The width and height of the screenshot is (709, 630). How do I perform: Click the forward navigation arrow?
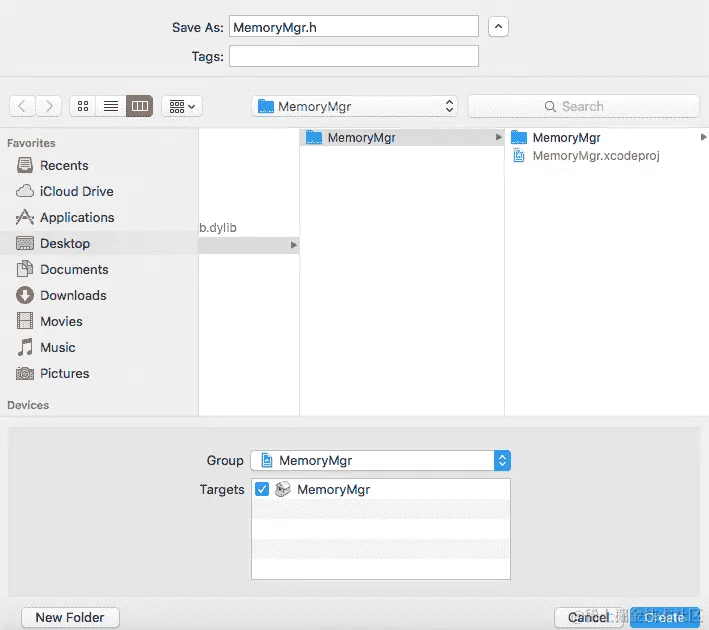point(49,106)
